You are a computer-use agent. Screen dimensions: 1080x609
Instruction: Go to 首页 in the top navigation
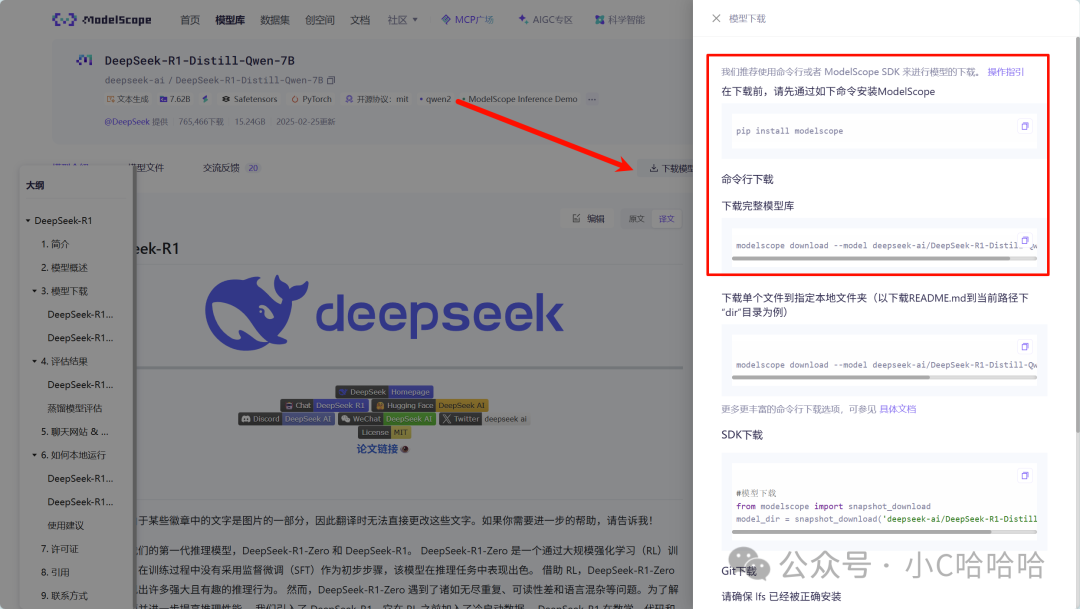[189, 20]
